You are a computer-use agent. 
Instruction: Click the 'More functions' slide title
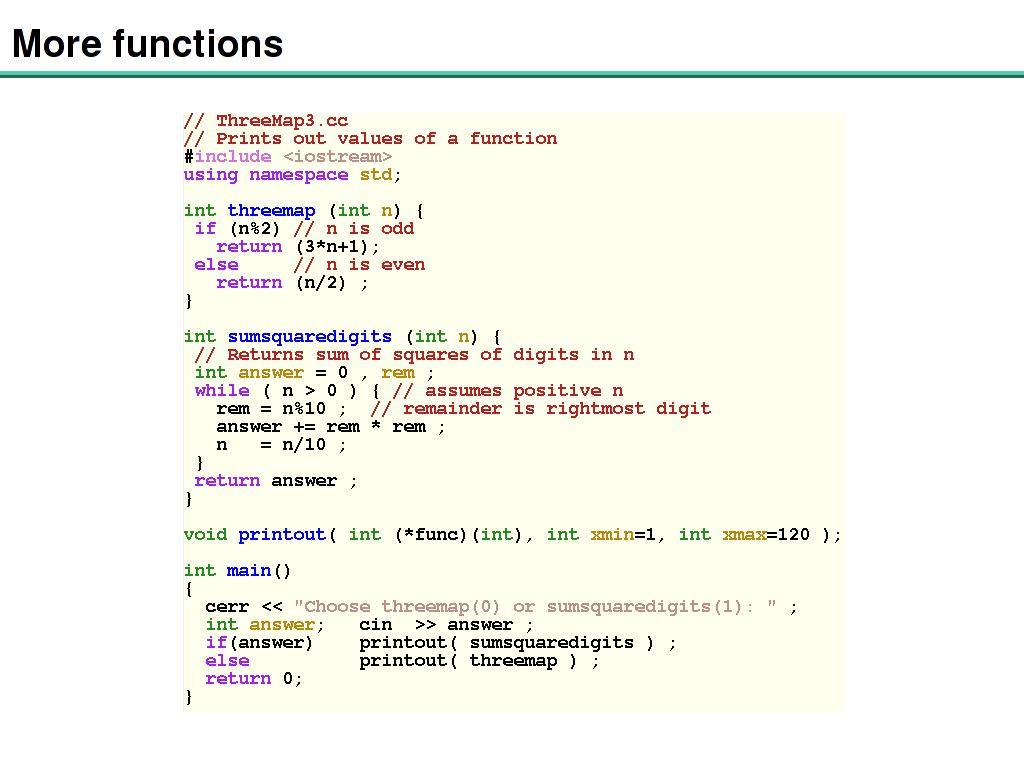pos(148,44)
